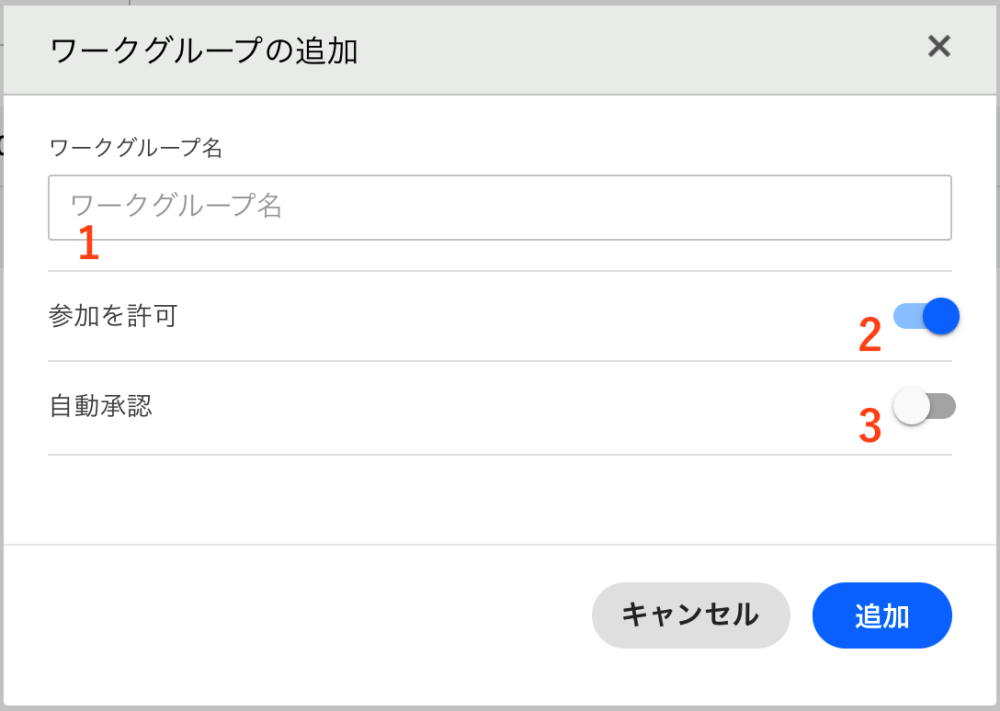Click the red number 1 annotation

(89, 245)
